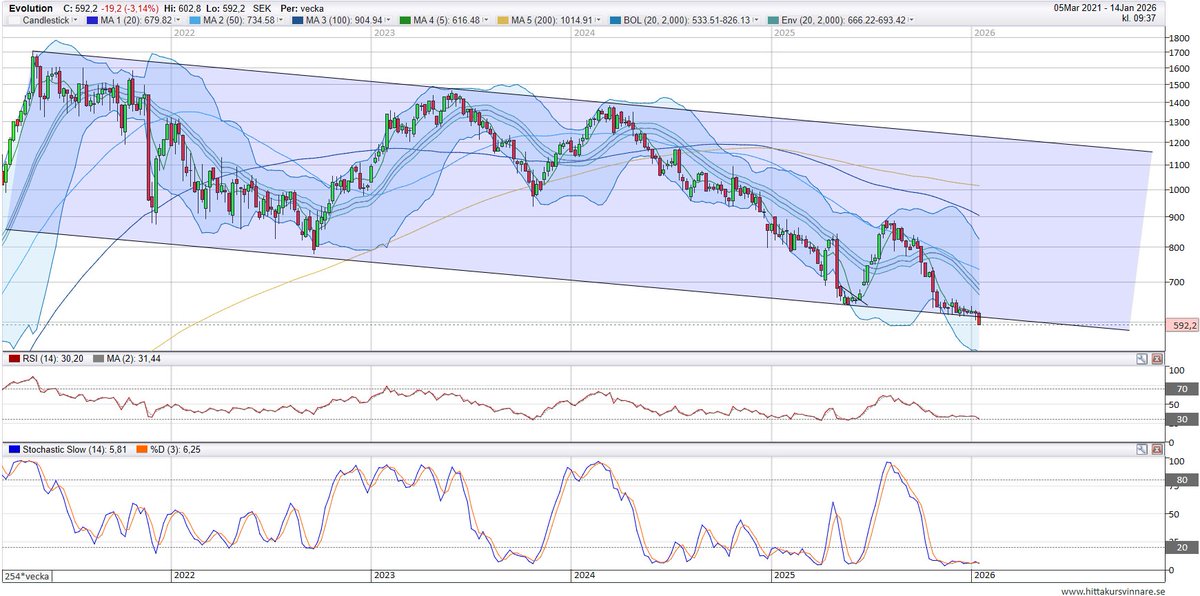Click the 2023 label on bottom time axis
Viewport: 1200px width, 596px height.
tap(384, 576)
